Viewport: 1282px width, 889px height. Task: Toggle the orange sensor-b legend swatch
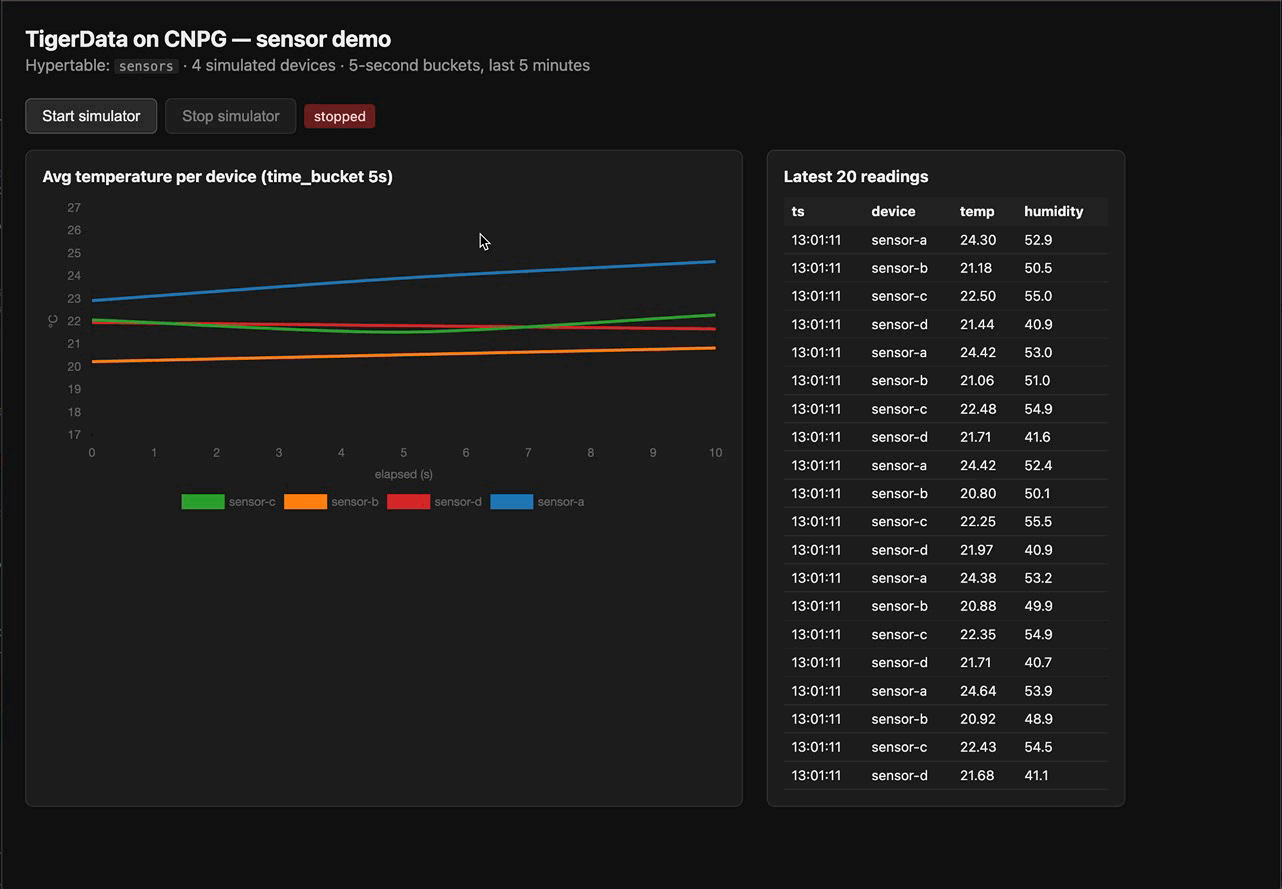coord(305,502)
